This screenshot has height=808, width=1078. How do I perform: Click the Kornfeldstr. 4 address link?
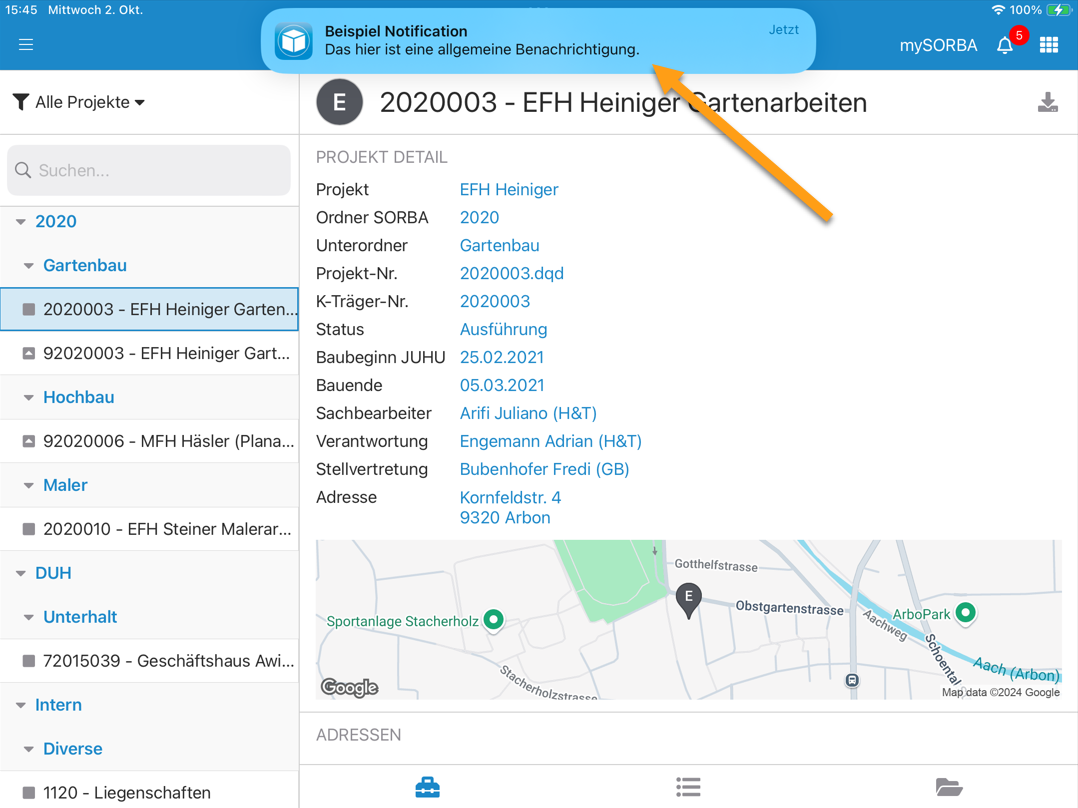510,497
